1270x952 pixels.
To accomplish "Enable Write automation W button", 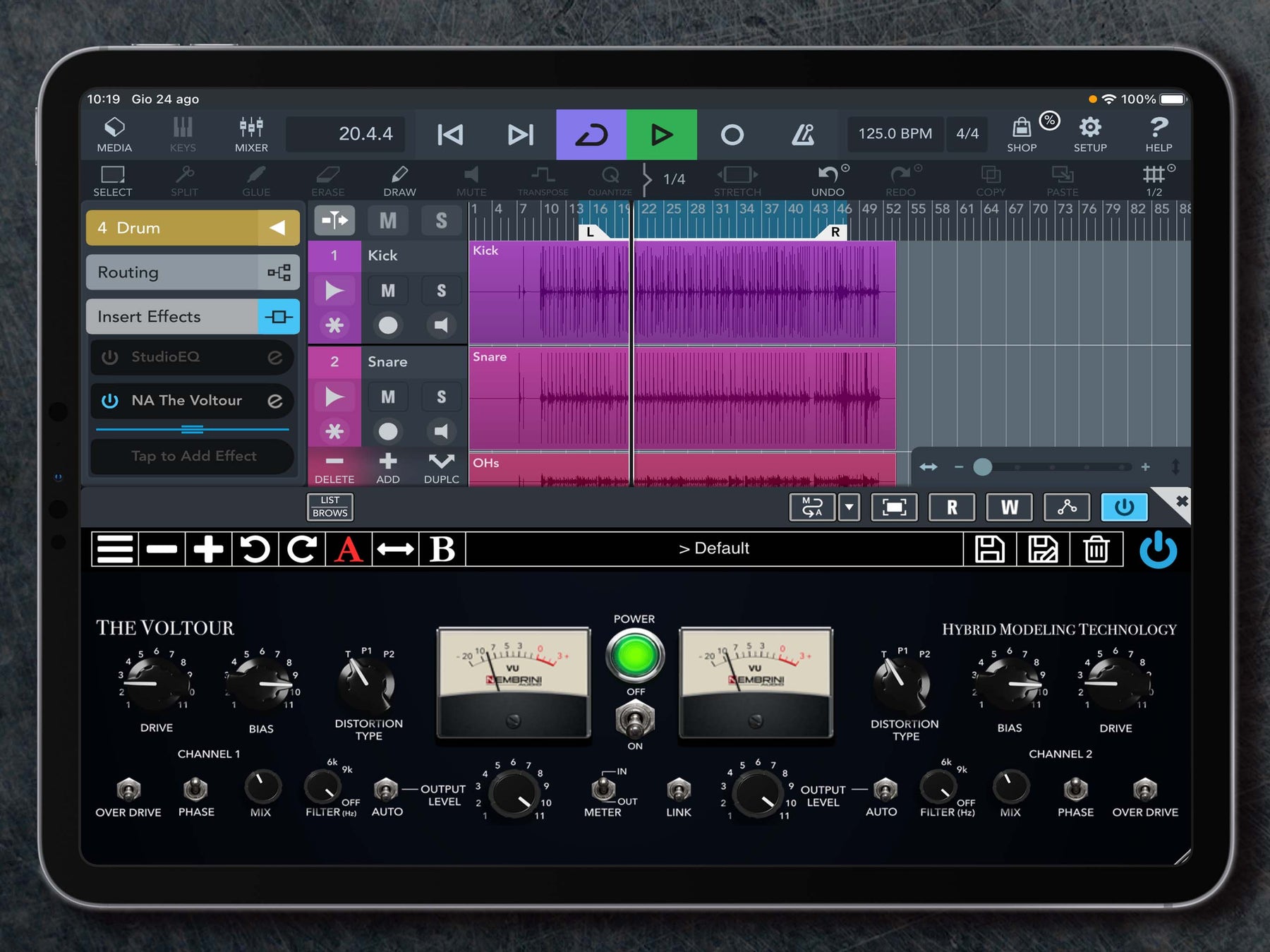I will [x=1010, y=507].
